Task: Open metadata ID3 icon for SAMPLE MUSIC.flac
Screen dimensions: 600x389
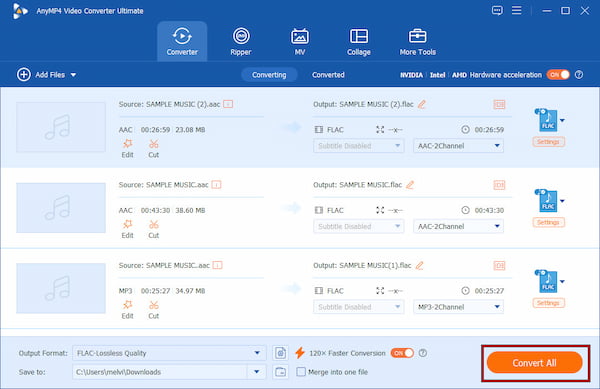Action: (499, 185)
